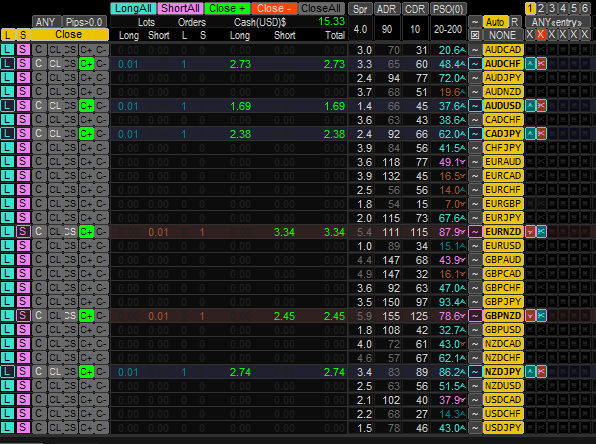Click the tilde icon left of Auto
Screen dimensions: 596x444
pos(475,22)
